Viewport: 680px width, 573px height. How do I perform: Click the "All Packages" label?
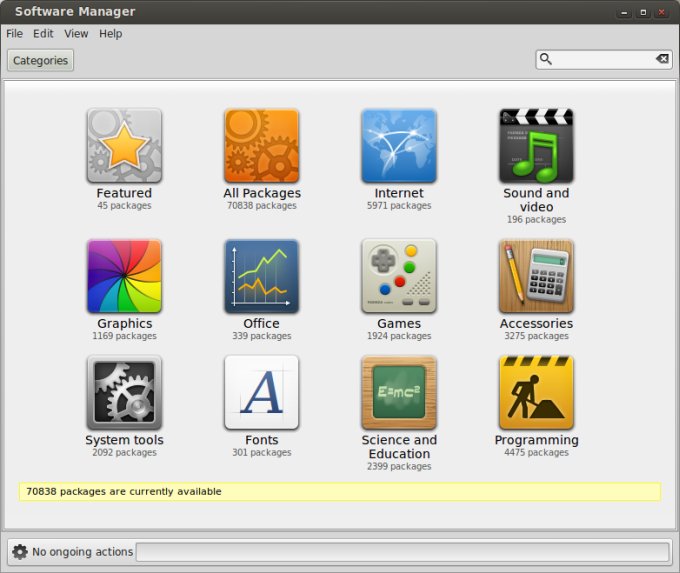pyautogui.click(x=262, y=193)
